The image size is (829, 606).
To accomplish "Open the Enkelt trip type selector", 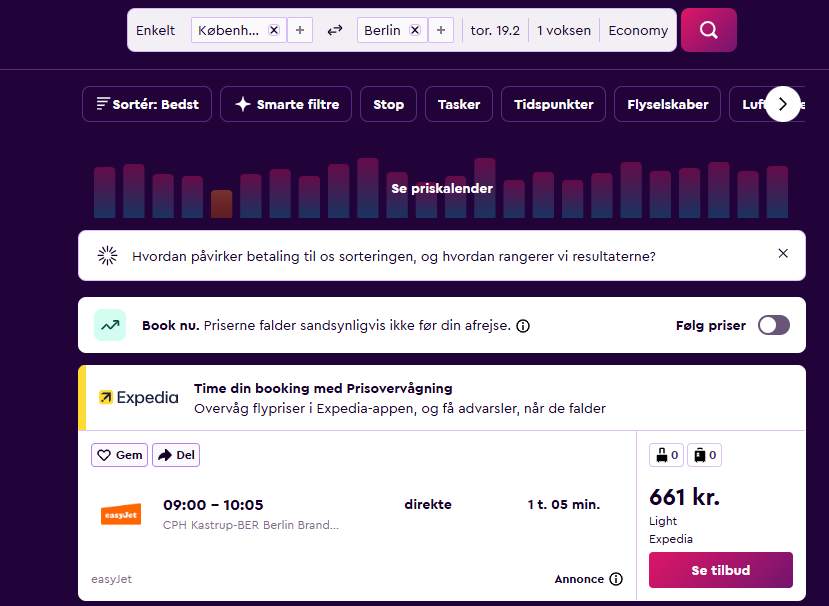I will [156, 30].
